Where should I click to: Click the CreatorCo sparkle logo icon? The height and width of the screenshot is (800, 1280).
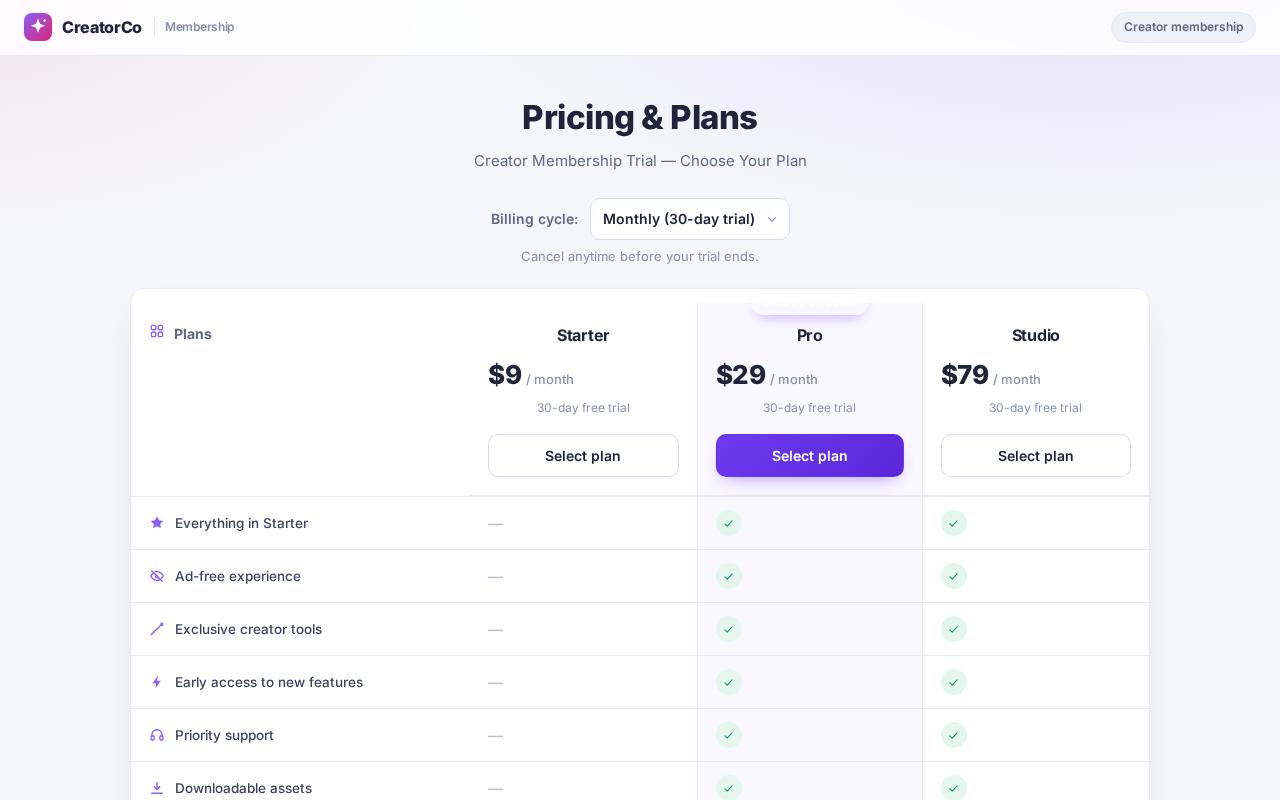[x=38, y=27]
